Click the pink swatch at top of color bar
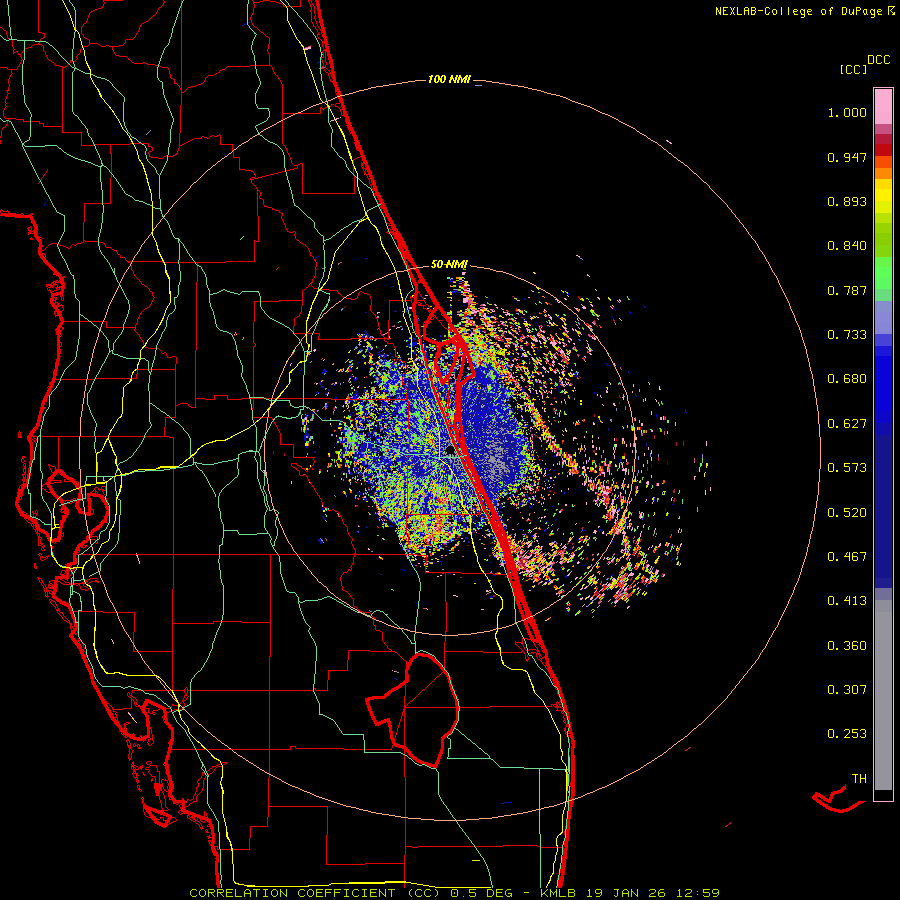The width and height of the screenshot is (900, 900). (883, 107)
